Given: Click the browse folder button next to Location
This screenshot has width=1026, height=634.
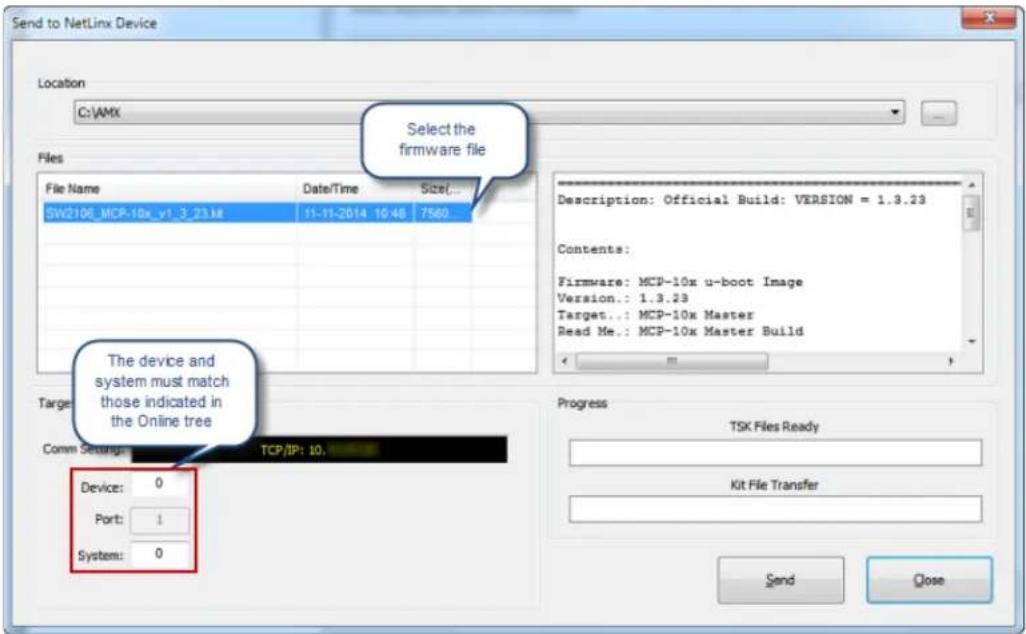Looking at the screenshot, I should [938, 113].
